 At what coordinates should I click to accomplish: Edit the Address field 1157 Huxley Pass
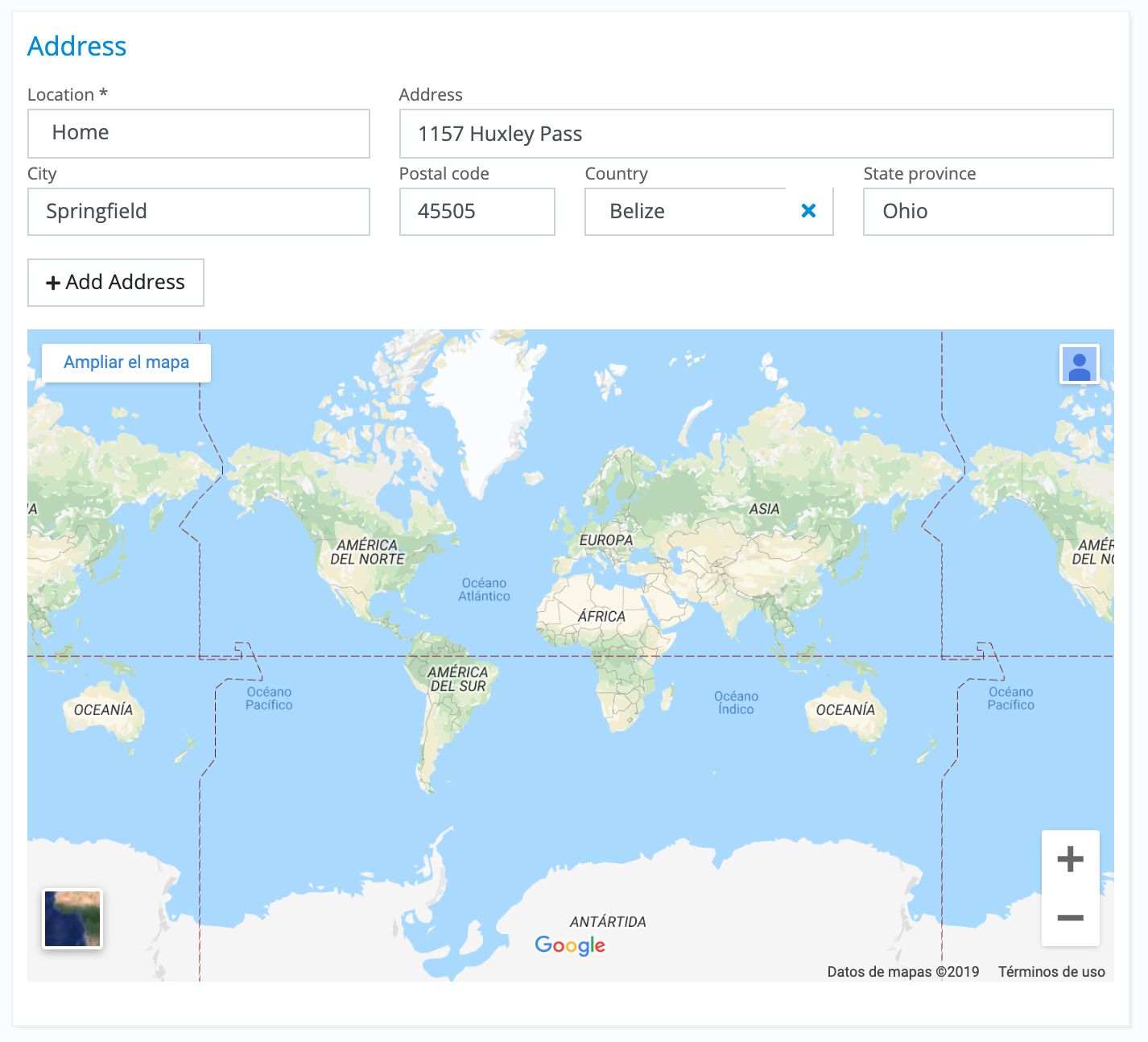[755, 134]
